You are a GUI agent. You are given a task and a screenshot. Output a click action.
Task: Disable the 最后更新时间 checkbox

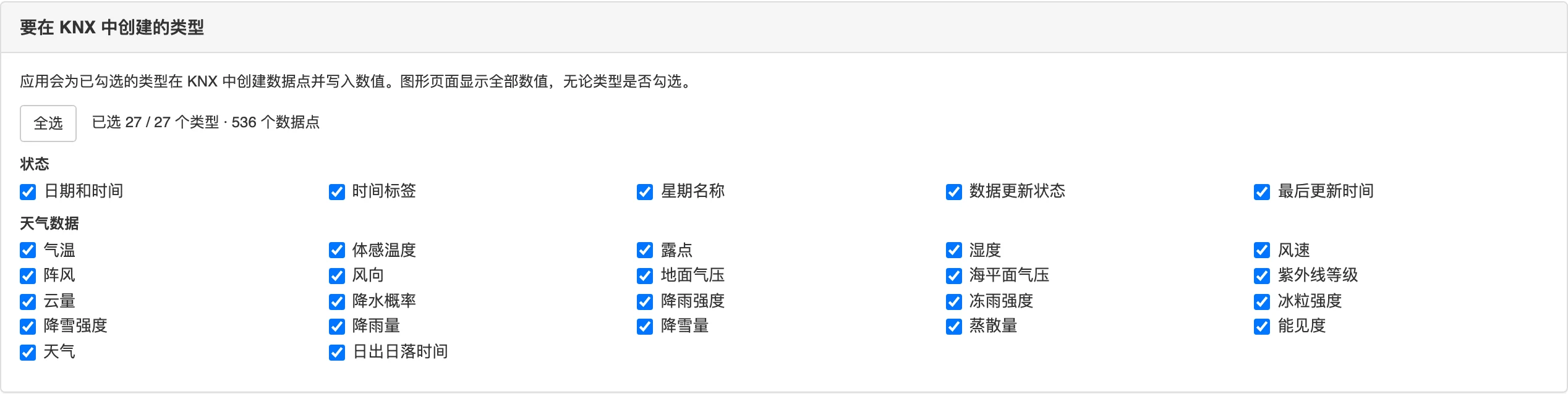[x=1262, y=192]
